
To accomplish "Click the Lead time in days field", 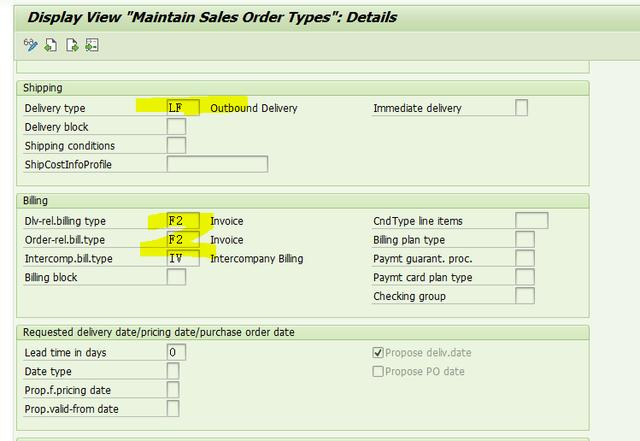I will [x=176, y=352].
